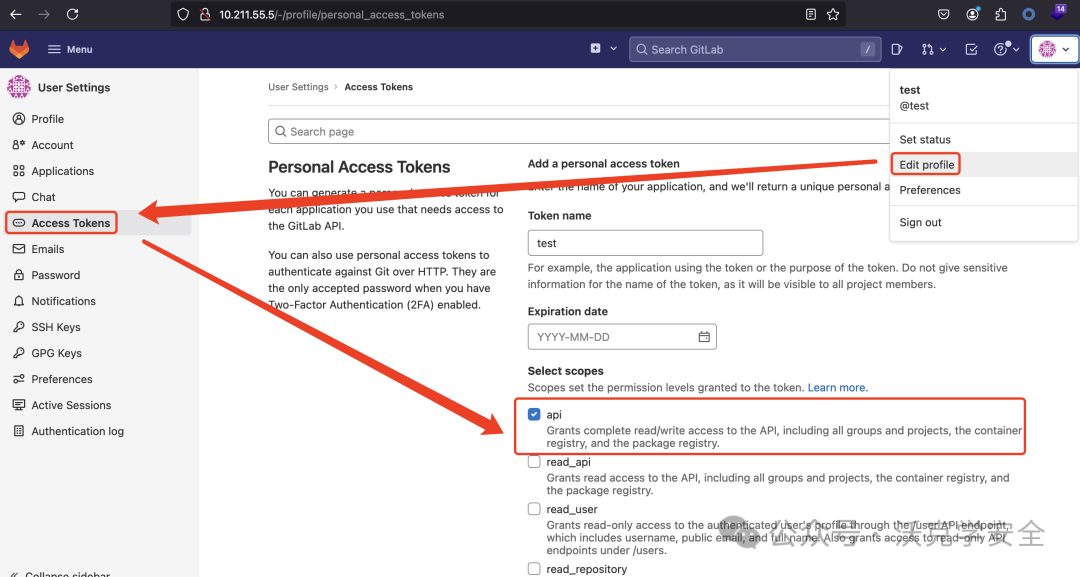Click the Expiration date field
This screenshot has height=577, width=1080.
pyautogui.click(x=622, y=337)
